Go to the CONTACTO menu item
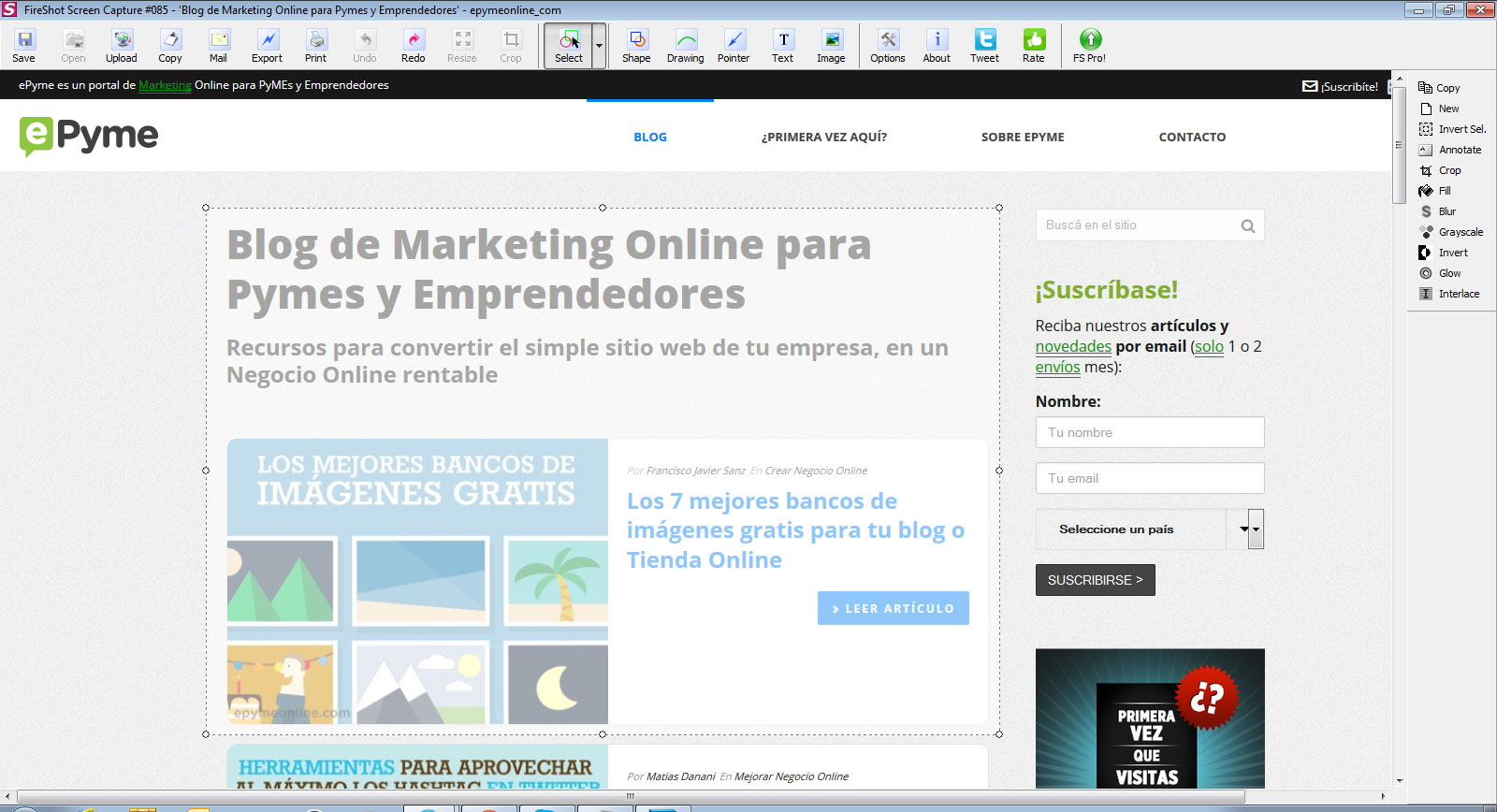 (x=1192, y=137)
